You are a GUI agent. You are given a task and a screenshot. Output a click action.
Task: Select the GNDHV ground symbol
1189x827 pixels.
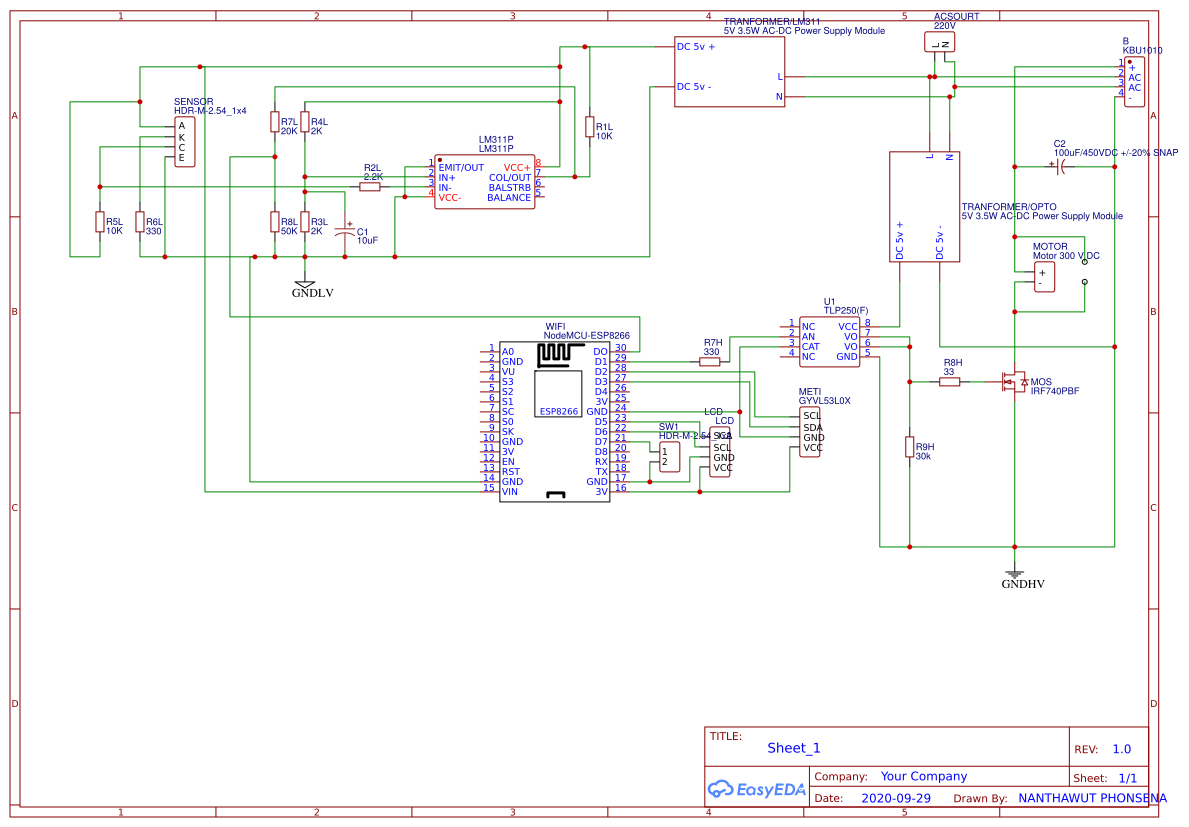coord(1017,575)
